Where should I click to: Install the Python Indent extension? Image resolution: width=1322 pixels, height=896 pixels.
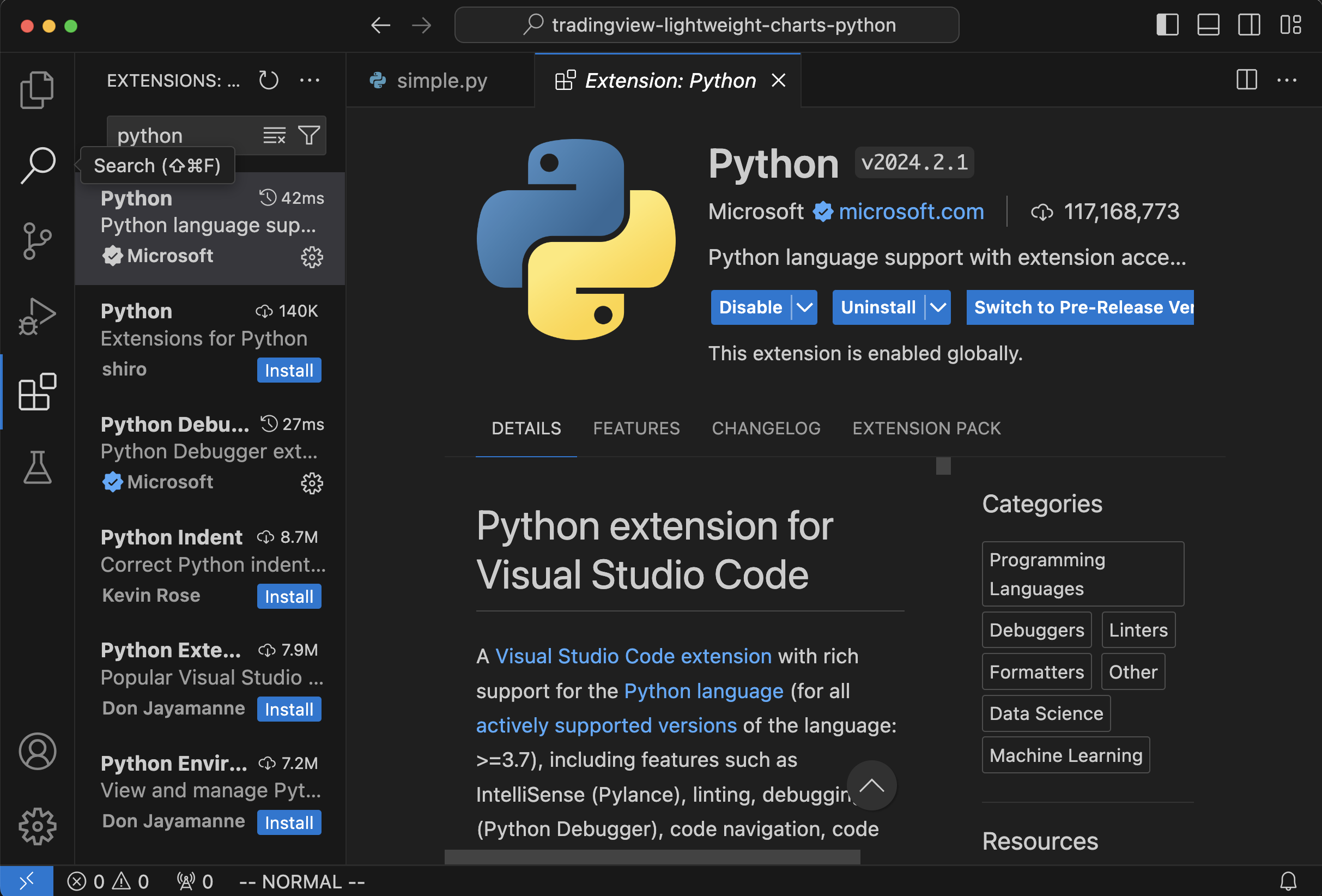tap(288, 596)
